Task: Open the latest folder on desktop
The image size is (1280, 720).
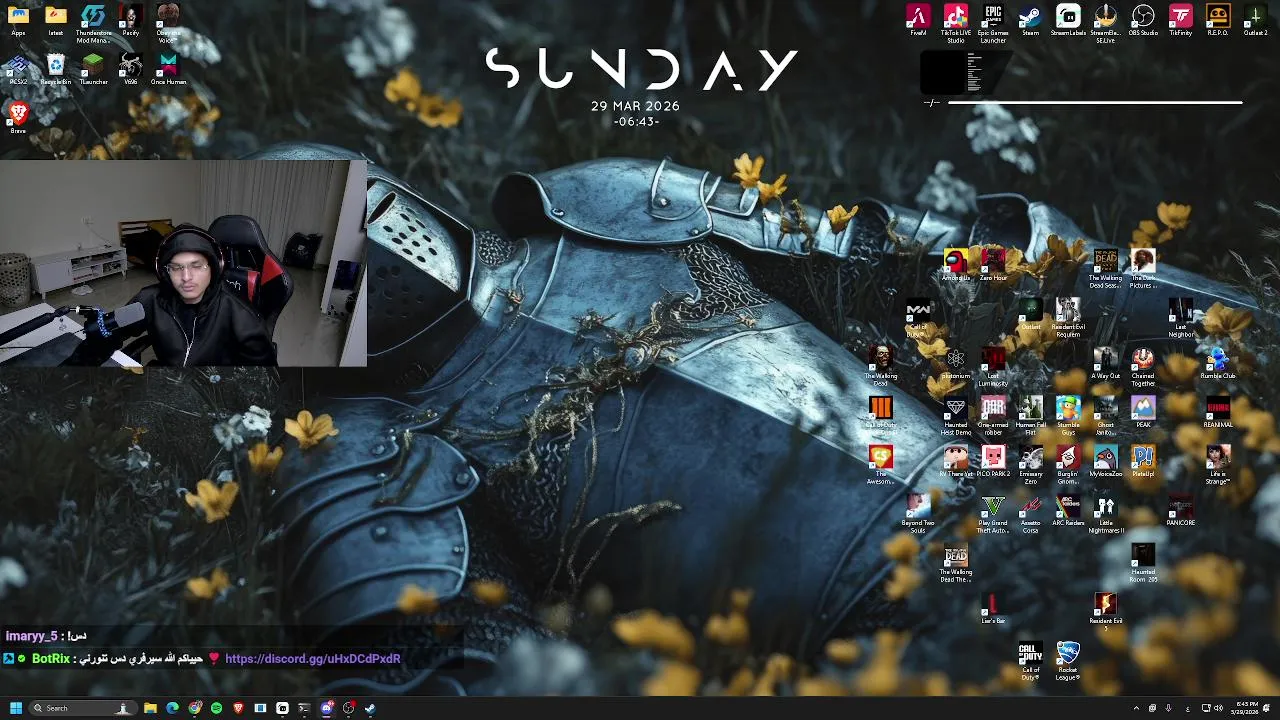Action: pos(56,20)
